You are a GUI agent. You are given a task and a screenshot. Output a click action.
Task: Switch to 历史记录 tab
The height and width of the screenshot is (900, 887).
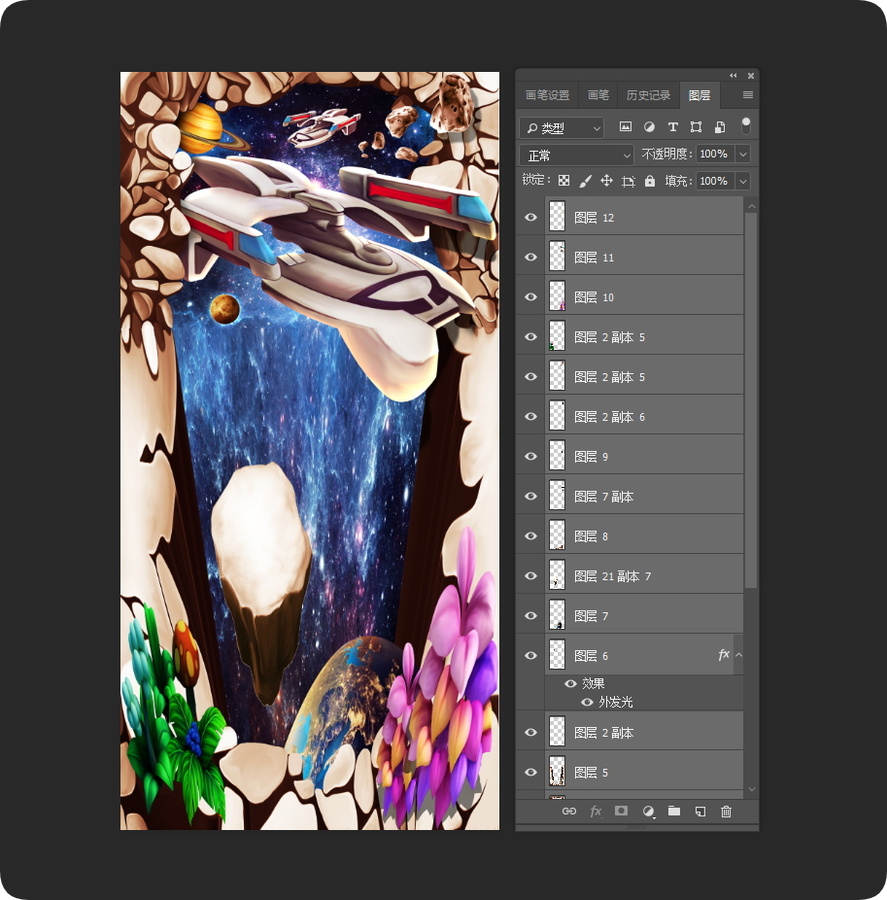click(x=648, y=95)
